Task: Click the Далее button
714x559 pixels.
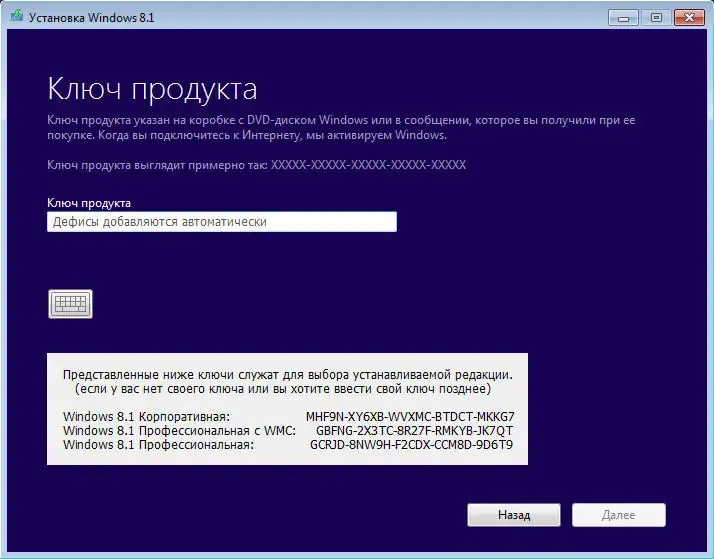Action: click(619, 515)
